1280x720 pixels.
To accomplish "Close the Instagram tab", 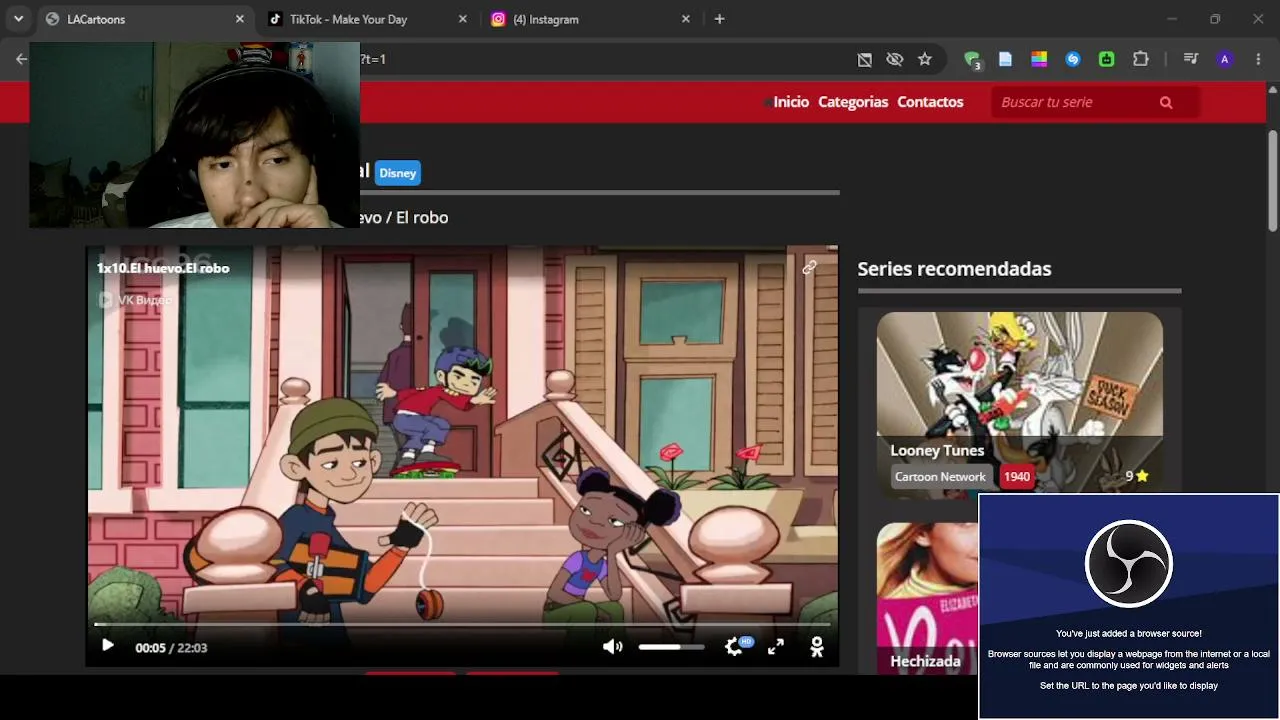I will click(x=686, y=19).
